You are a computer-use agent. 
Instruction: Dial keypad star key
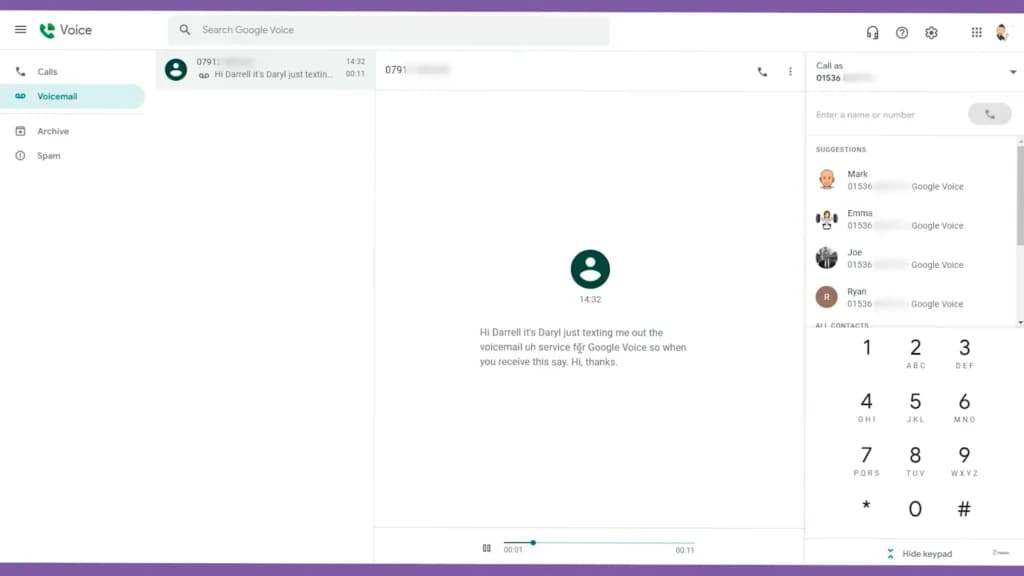click(x=866, y=507)
